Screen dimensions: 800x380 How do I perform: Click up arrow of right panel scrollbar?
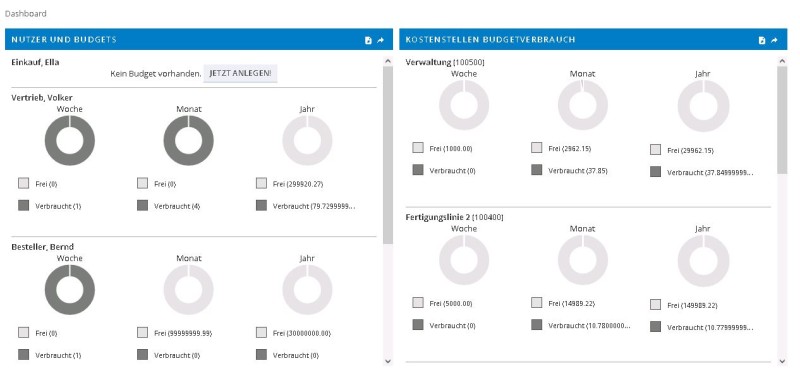[782, 61]
